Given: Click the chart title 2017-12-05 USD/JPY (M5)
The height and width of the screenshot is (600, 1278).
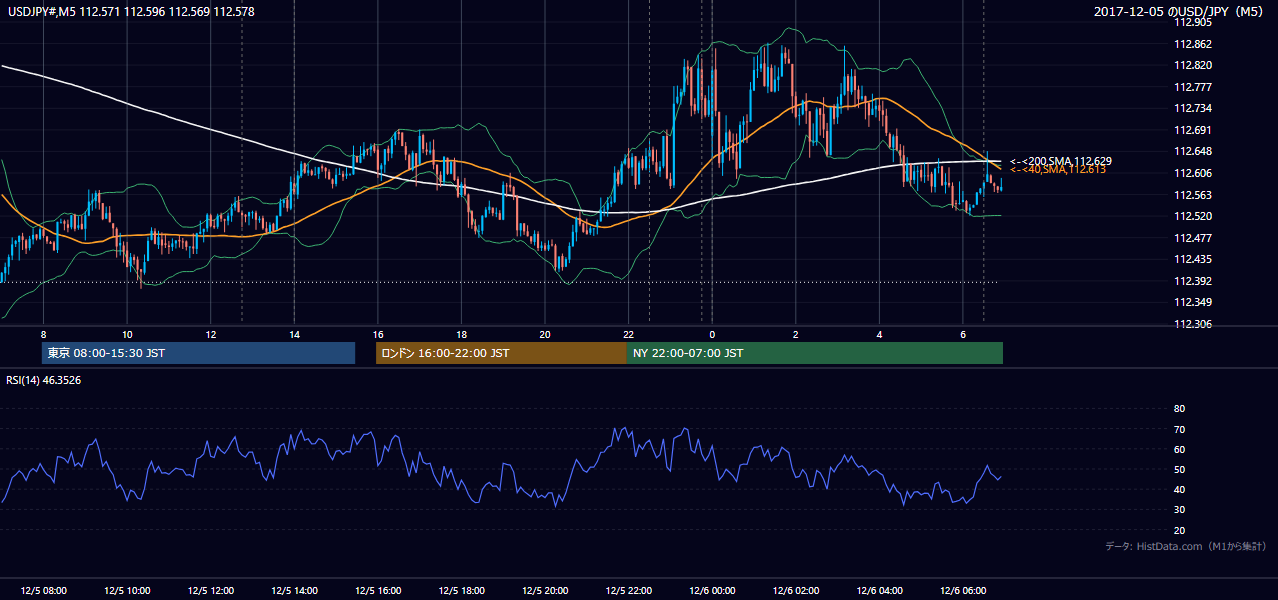Looking at the screenshot, I should click(x=1180, y=11).
